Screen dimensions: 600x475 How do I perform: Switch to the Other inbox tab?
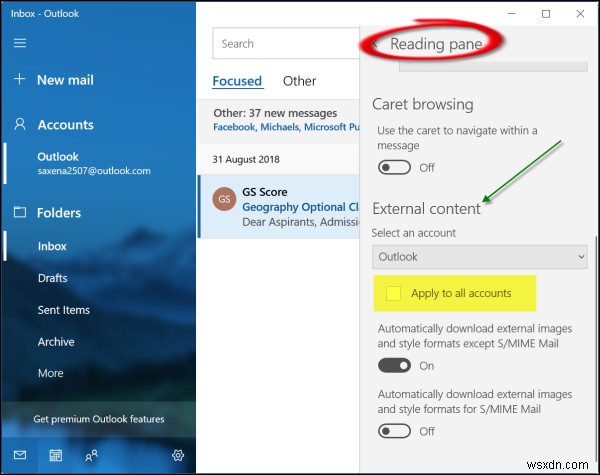299,81
